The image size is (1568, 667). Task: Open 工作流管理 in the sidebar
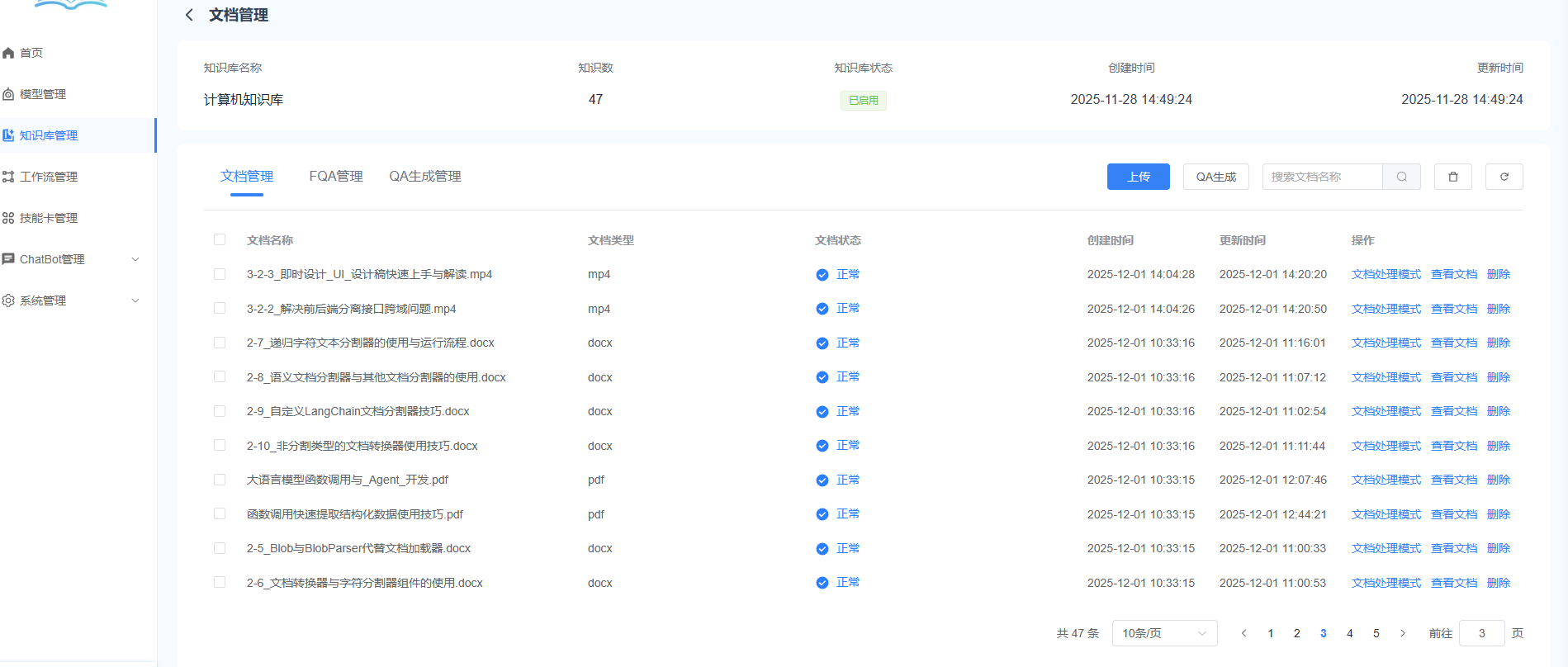[48, 177]
